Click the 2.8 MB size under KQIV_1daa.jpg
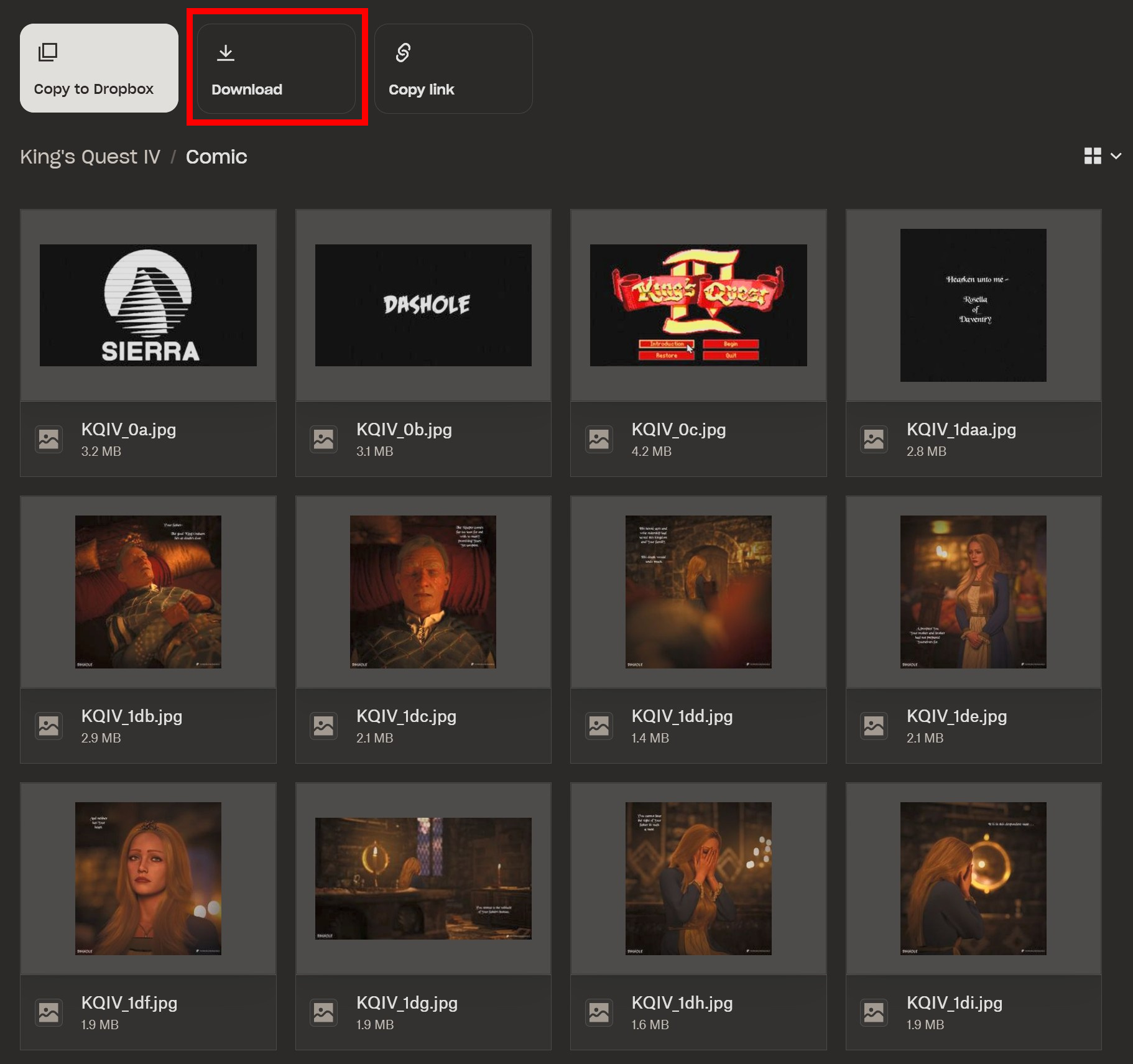This screenshot has width=1133, height=1064. coord(927,451)
